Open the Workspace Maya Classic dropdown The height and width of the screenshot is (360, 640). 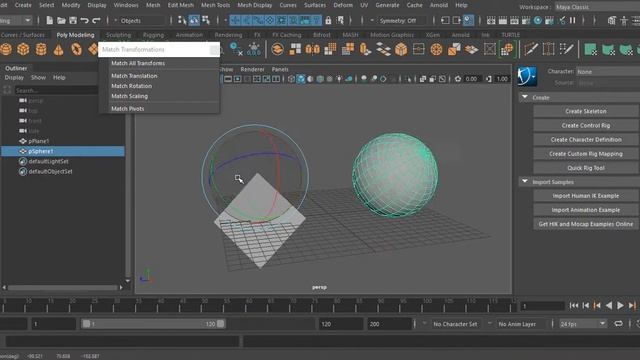tap(597, 7)
